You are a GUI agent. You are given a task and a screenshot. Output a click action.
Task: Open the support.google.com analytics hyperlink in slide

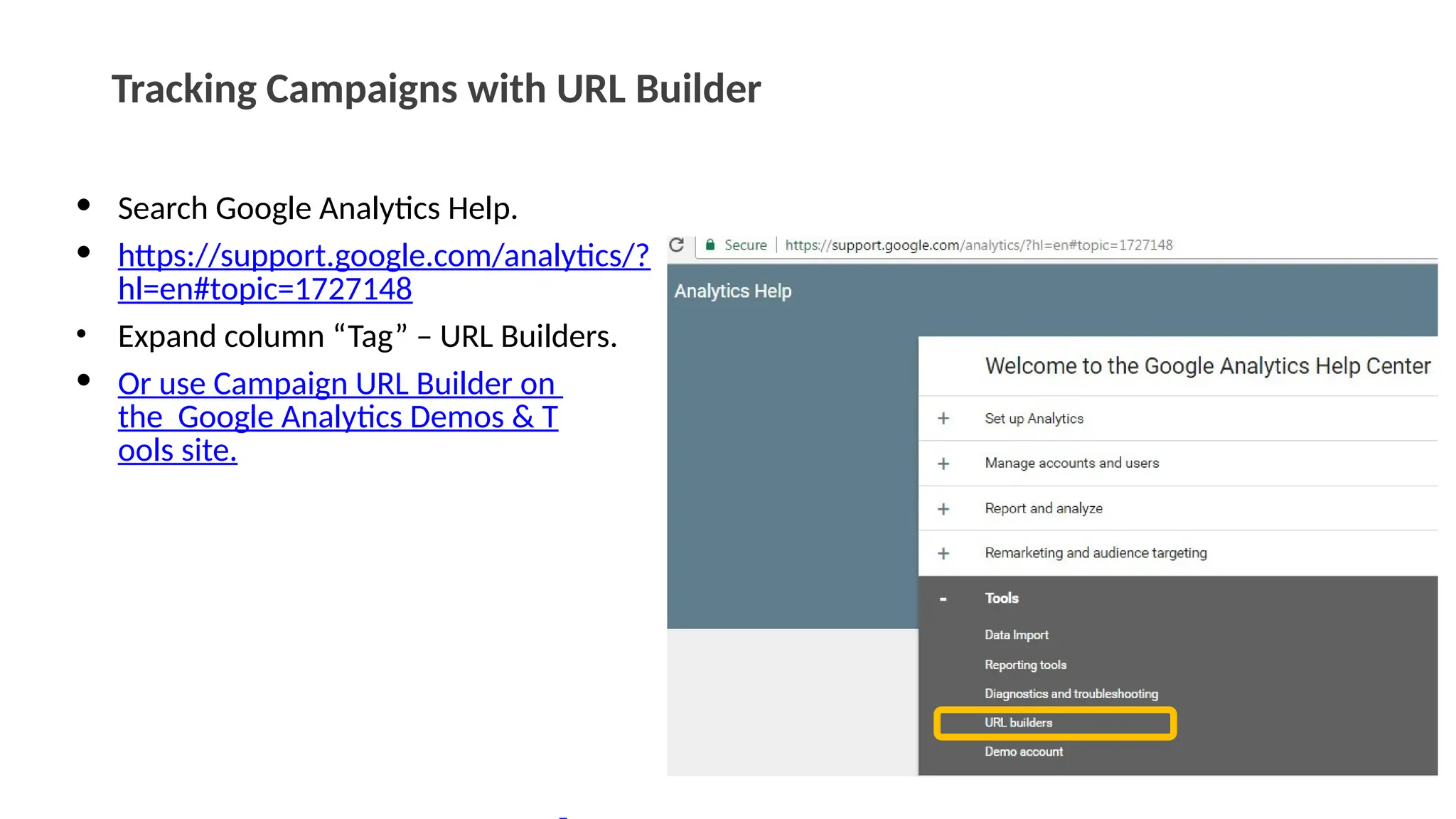click(x=384, y=272)
